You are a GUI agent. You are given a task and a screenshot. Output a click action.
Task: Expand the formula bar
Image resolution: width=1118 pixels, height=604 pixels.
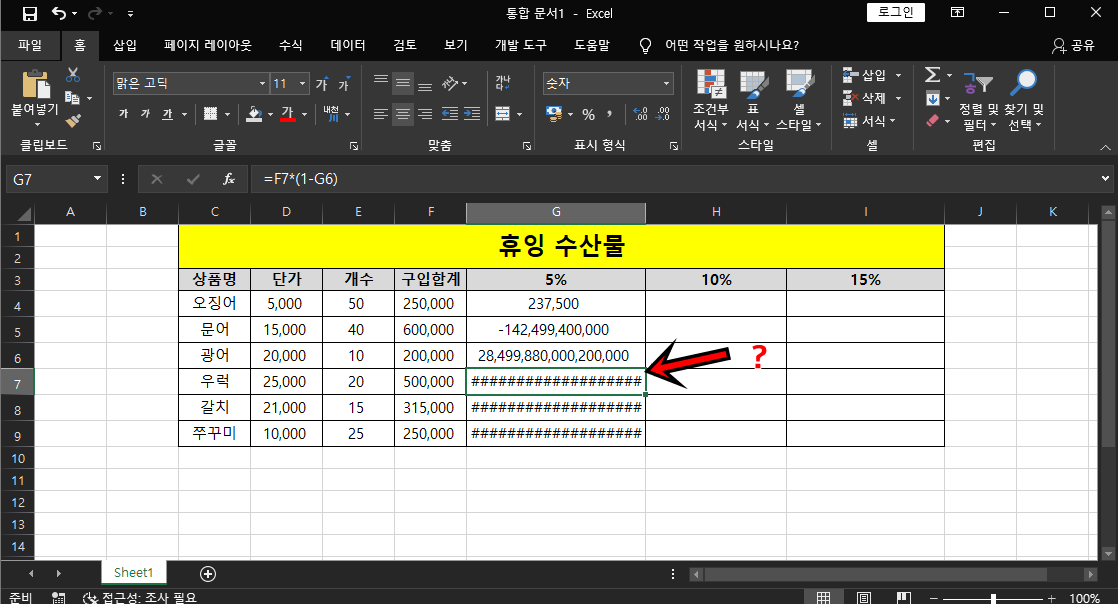(1105, 179)
